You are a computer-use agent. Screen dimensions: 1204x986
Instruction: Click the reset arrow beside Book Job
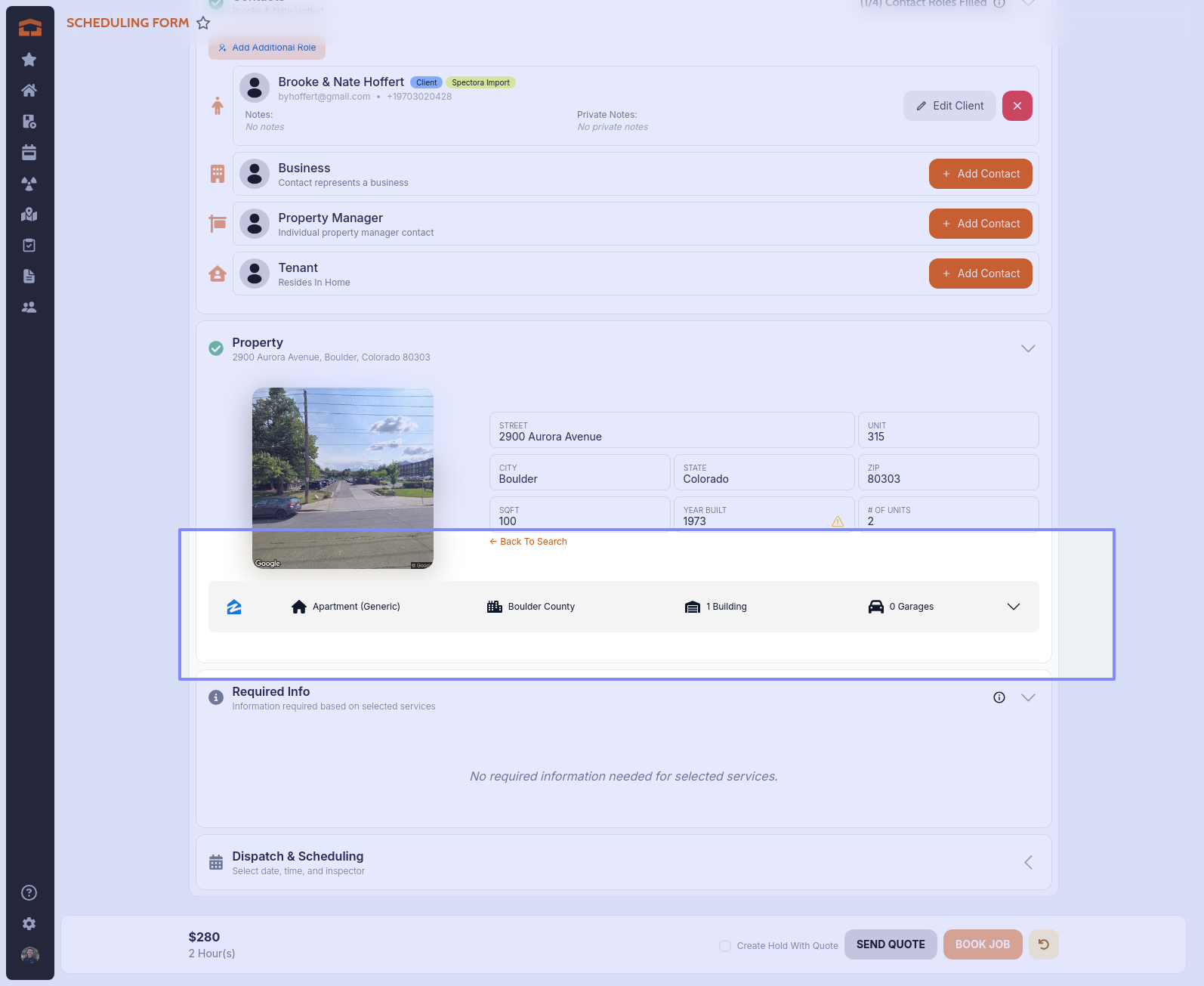1043,944
